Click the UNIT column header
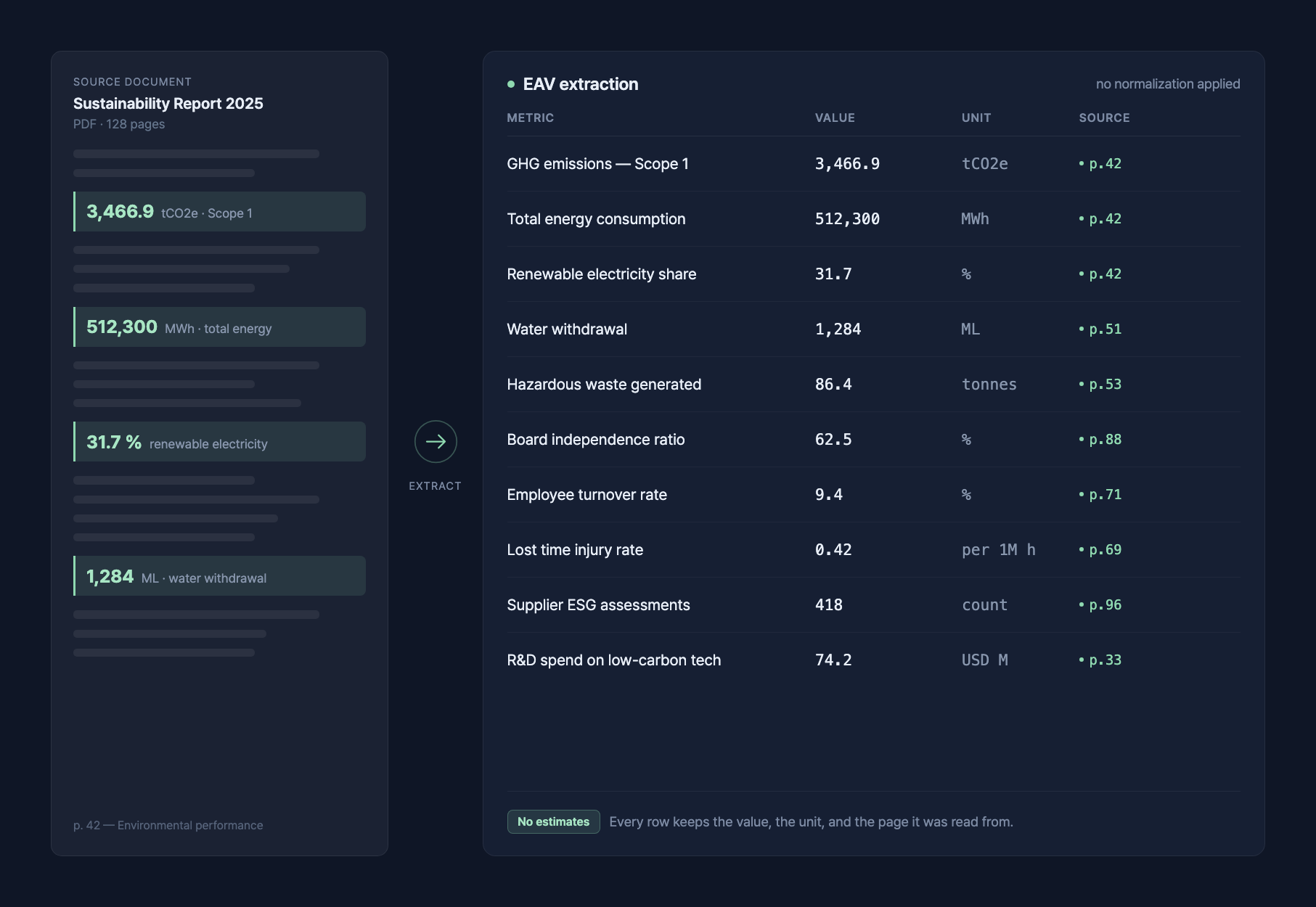This screenshot has height=907, width=1316. point(976,118)
